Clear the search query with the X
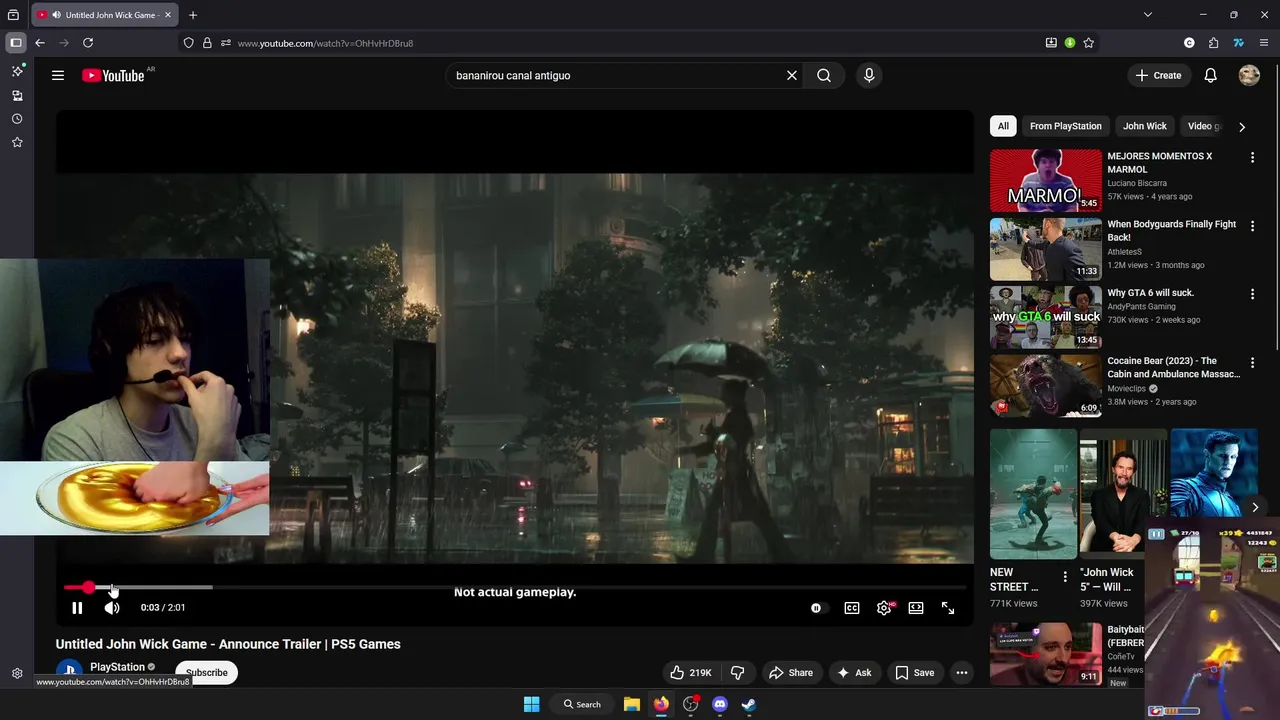This screenshot has width=1280, height=720. click(792, 75)
